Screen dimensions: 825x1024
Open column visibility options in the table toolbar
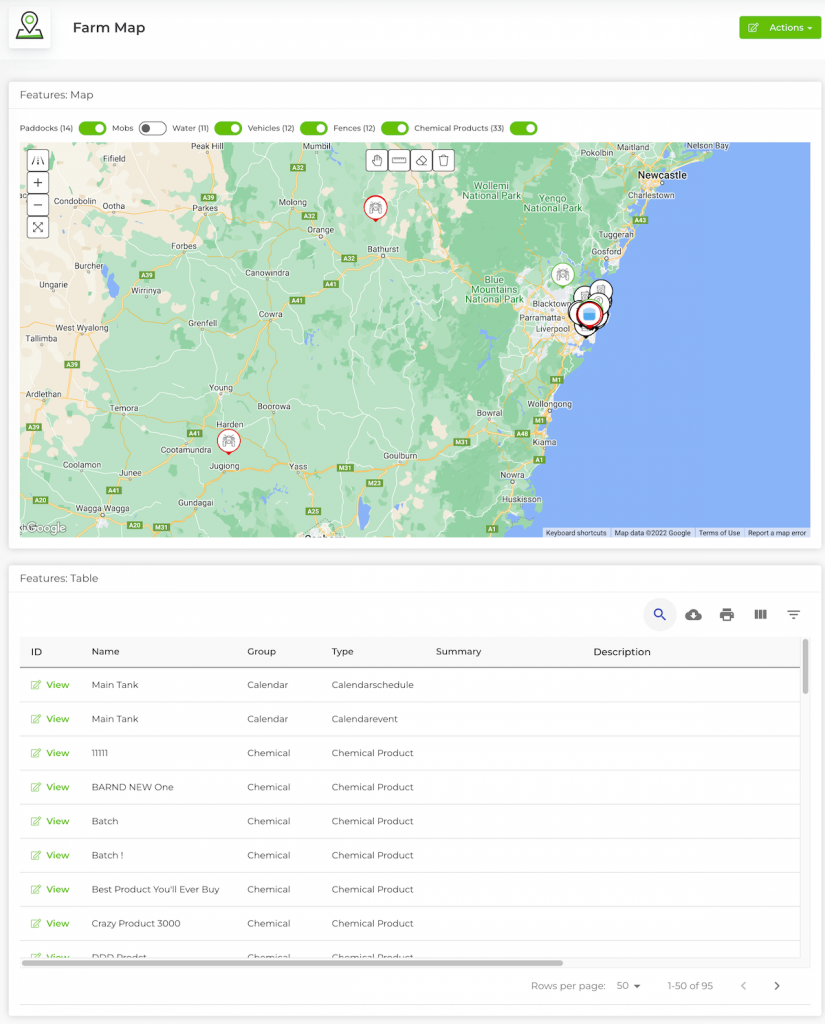(760, 615)
